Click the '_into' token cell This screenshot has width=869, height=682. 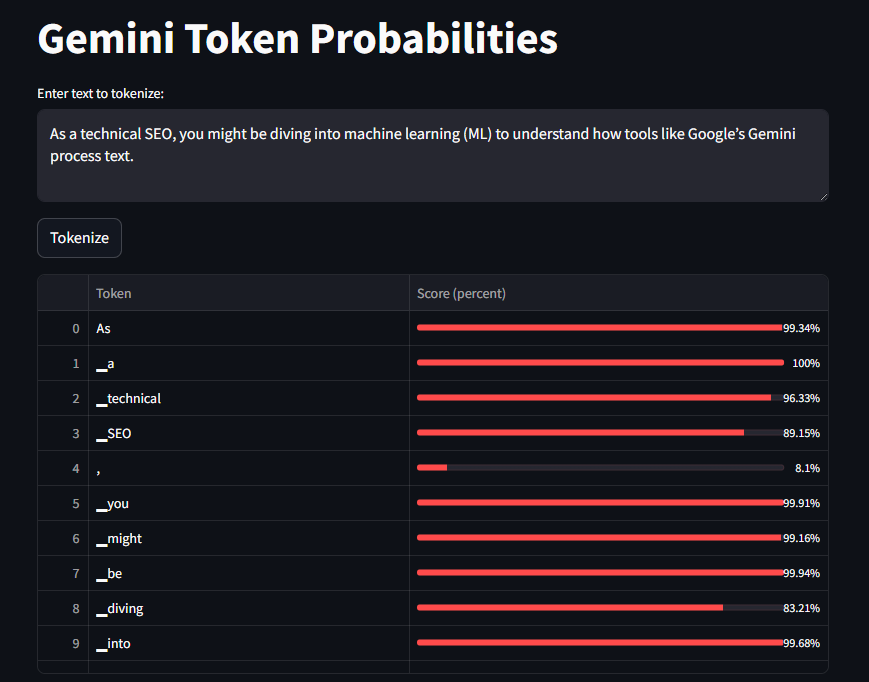point(249,643)
